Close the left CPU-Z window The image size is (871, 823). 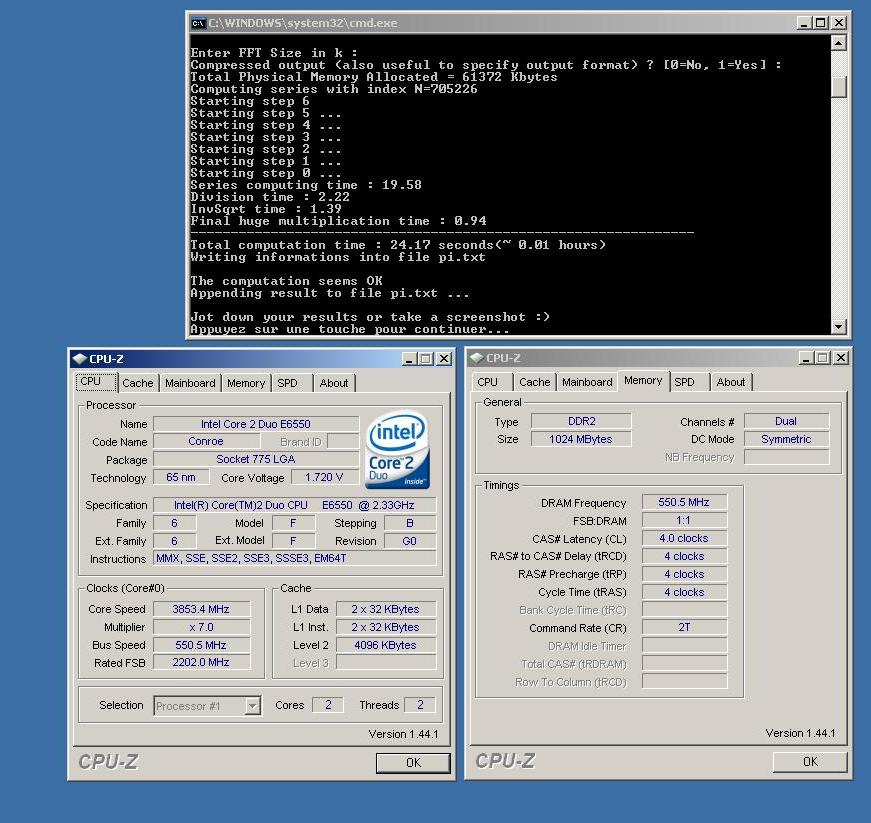[x=444, y=359]
